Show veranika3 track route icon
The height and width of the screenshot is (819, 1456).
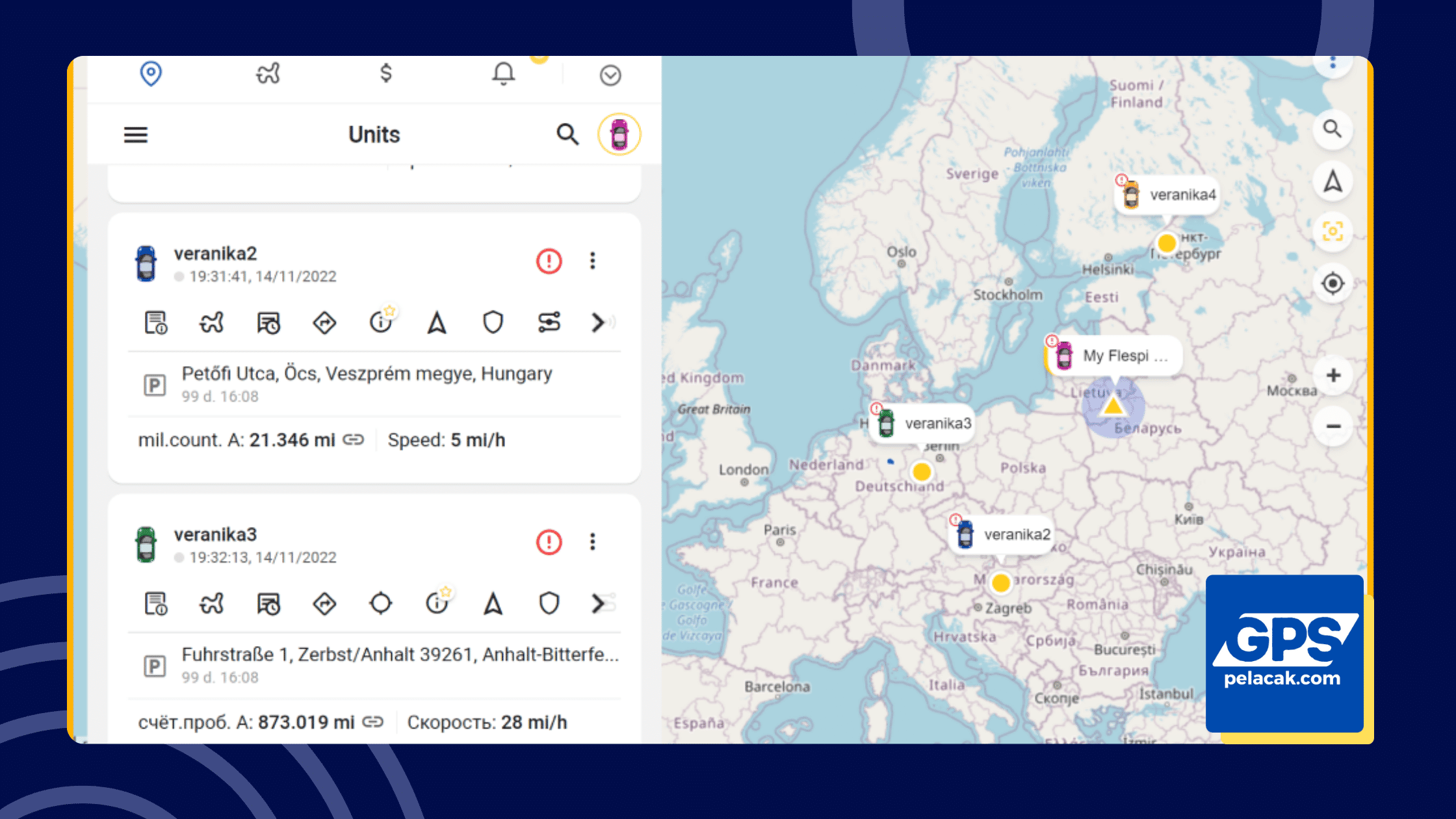coord(212,603)
